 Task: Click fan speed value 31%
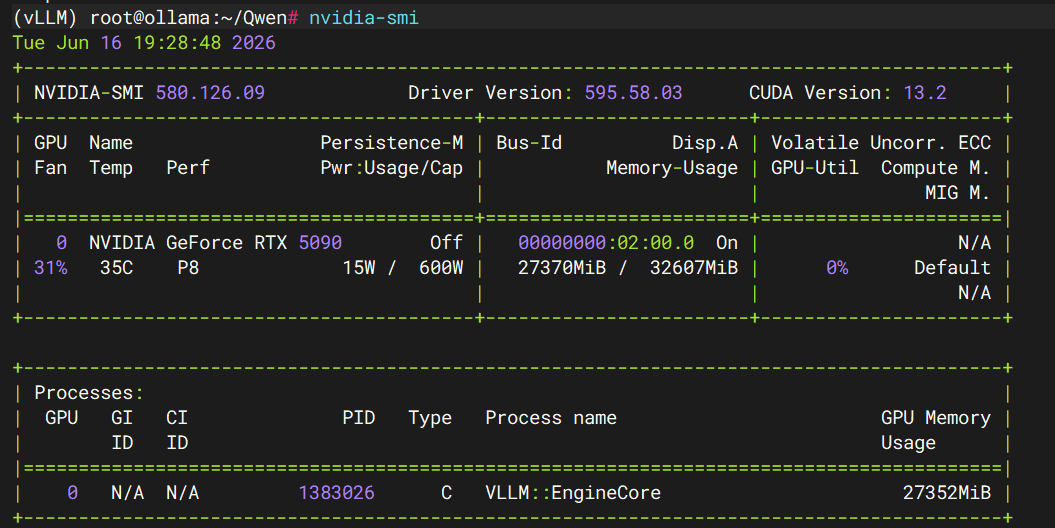click(50, 268)
